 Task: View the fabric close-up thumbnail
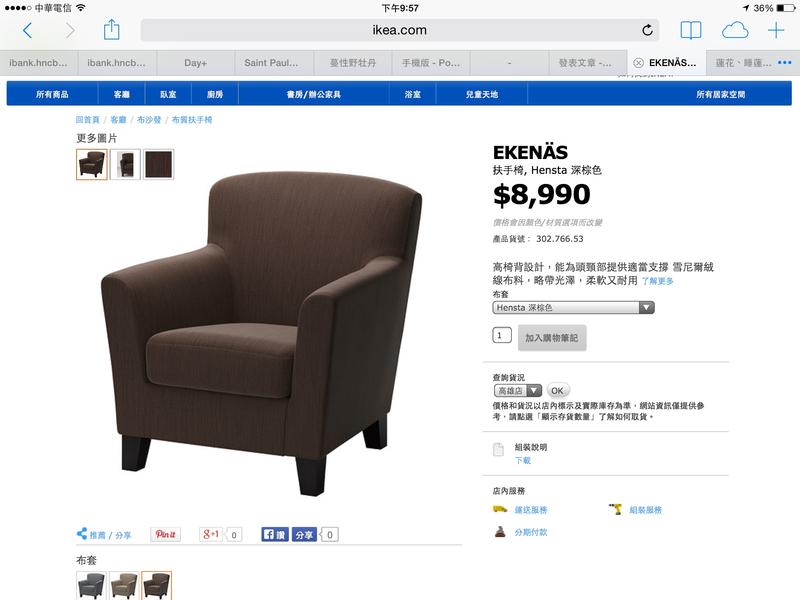tap(158, 164)
